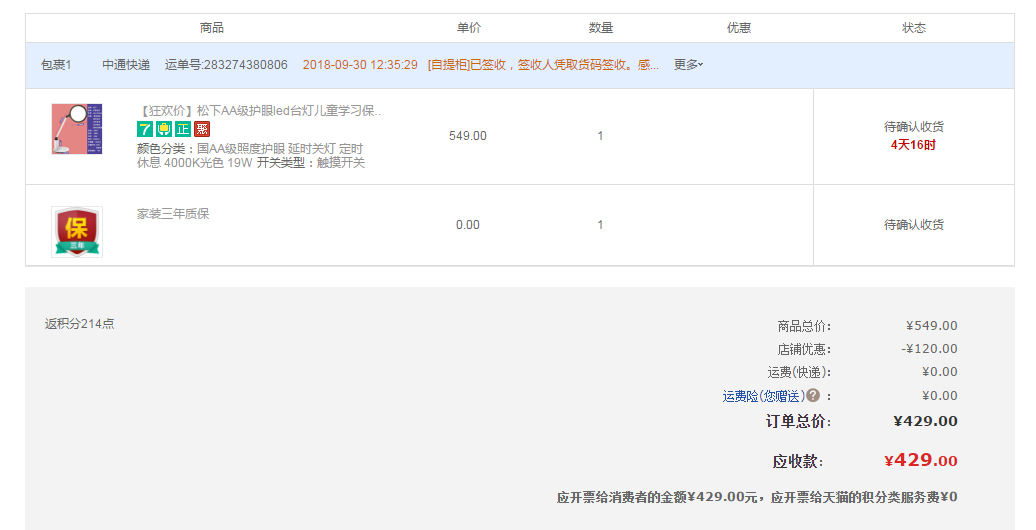Viewport: 1036px width, 530px height.
Task: Click the unit price 0.00 cell
Action: pyautogui.click(x=468, y=225)
